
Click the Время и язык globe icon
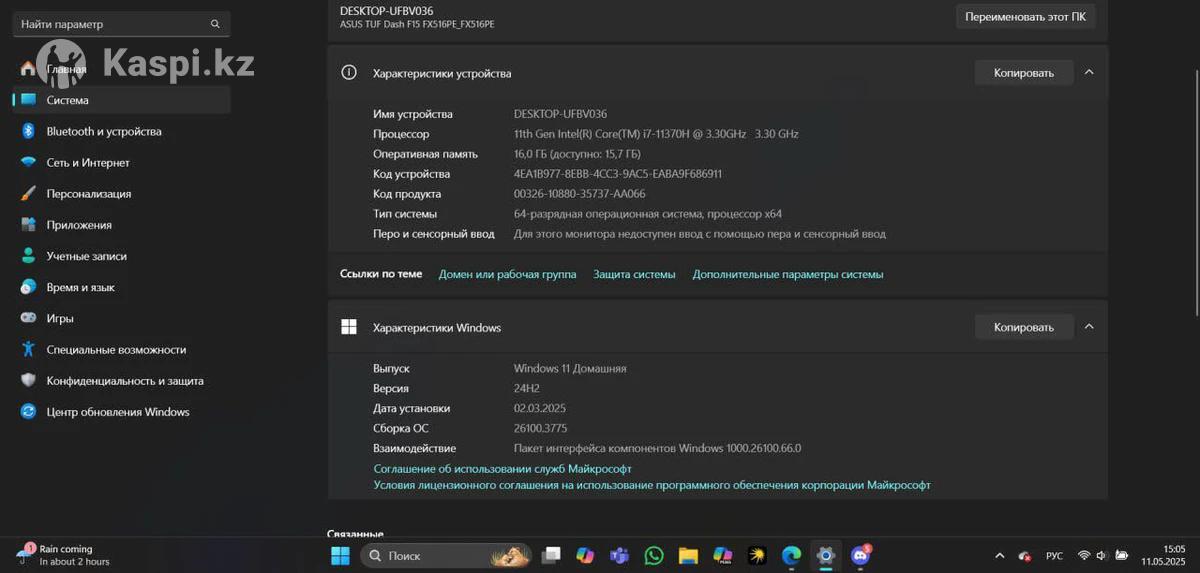28,287
